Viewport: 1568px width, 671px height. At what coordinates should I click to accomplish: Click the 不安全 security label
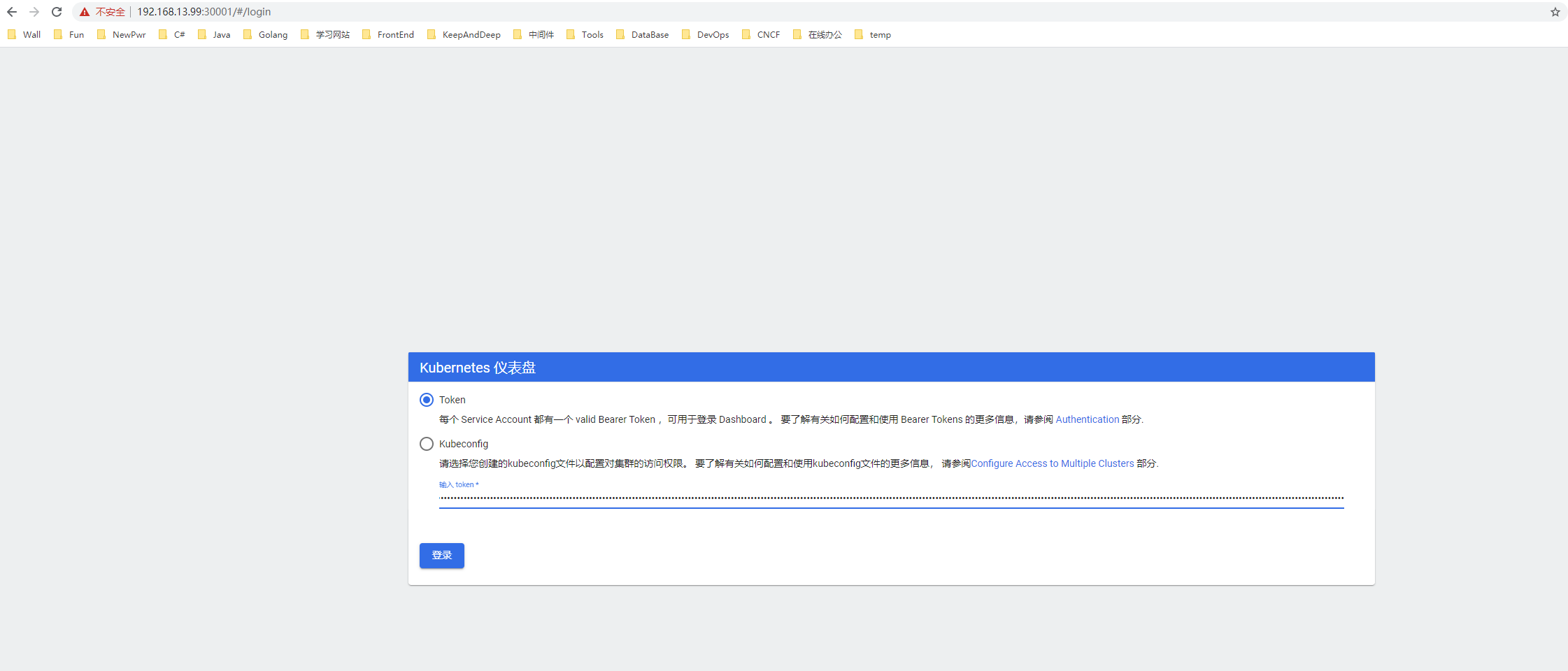pyautogui.click(x=111, y=12)
